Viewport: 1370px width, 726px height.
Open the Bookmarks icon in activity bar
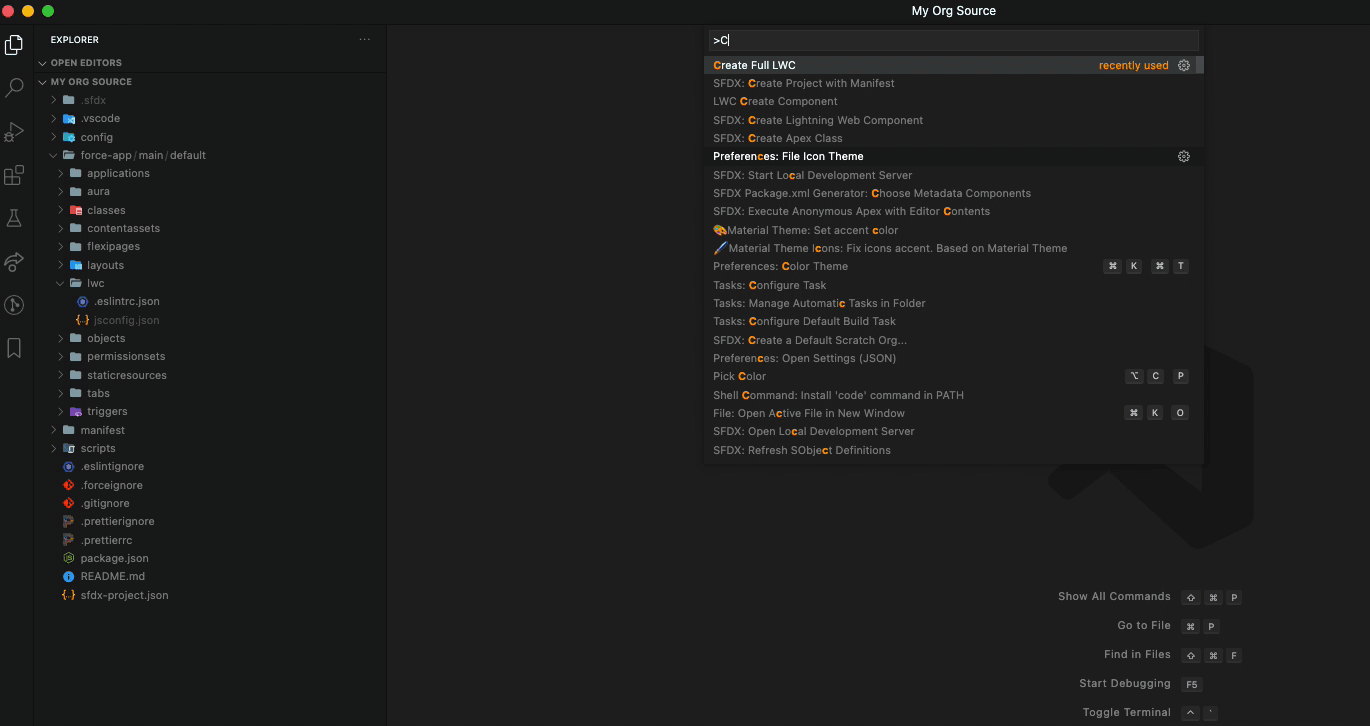[14, 348]
